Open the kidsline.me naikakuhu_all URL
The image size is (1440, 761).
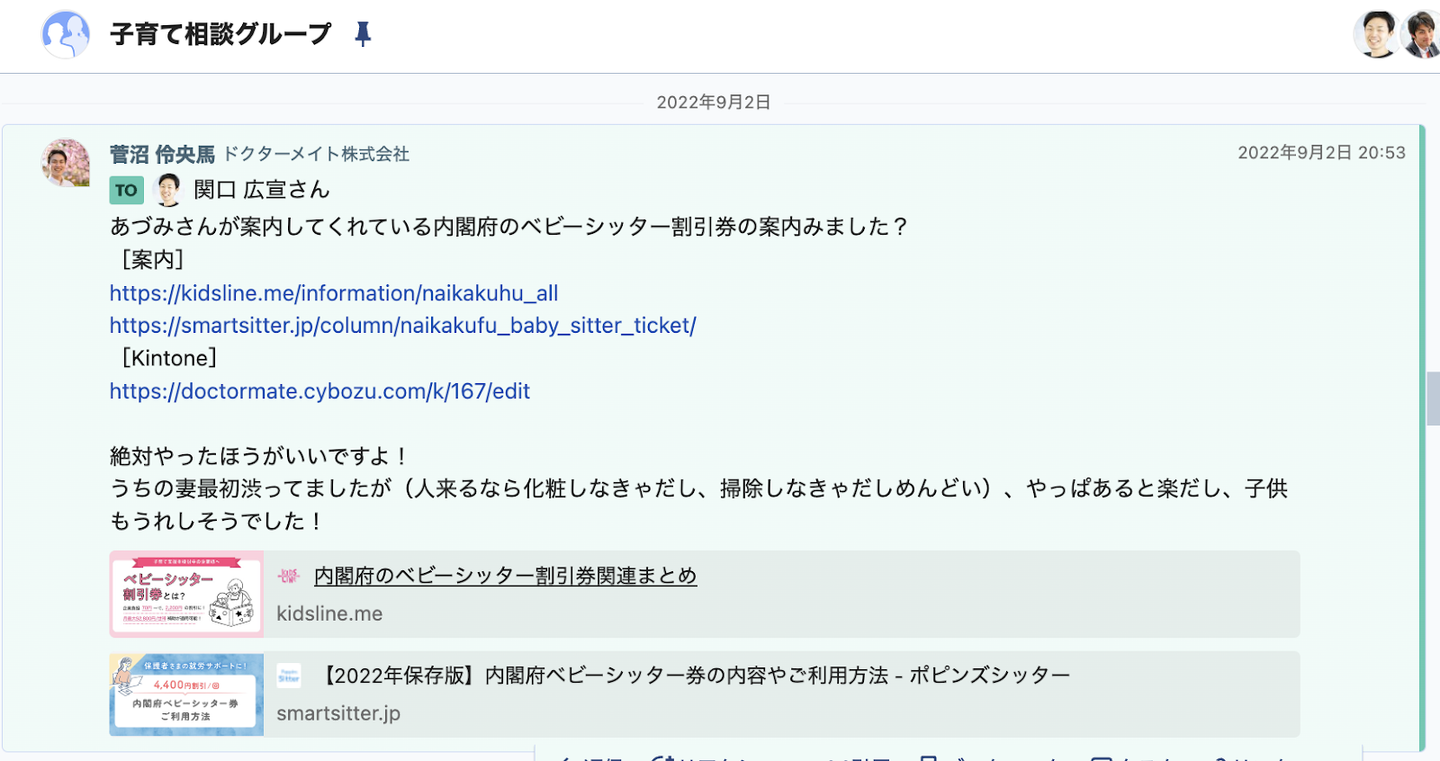334,294
